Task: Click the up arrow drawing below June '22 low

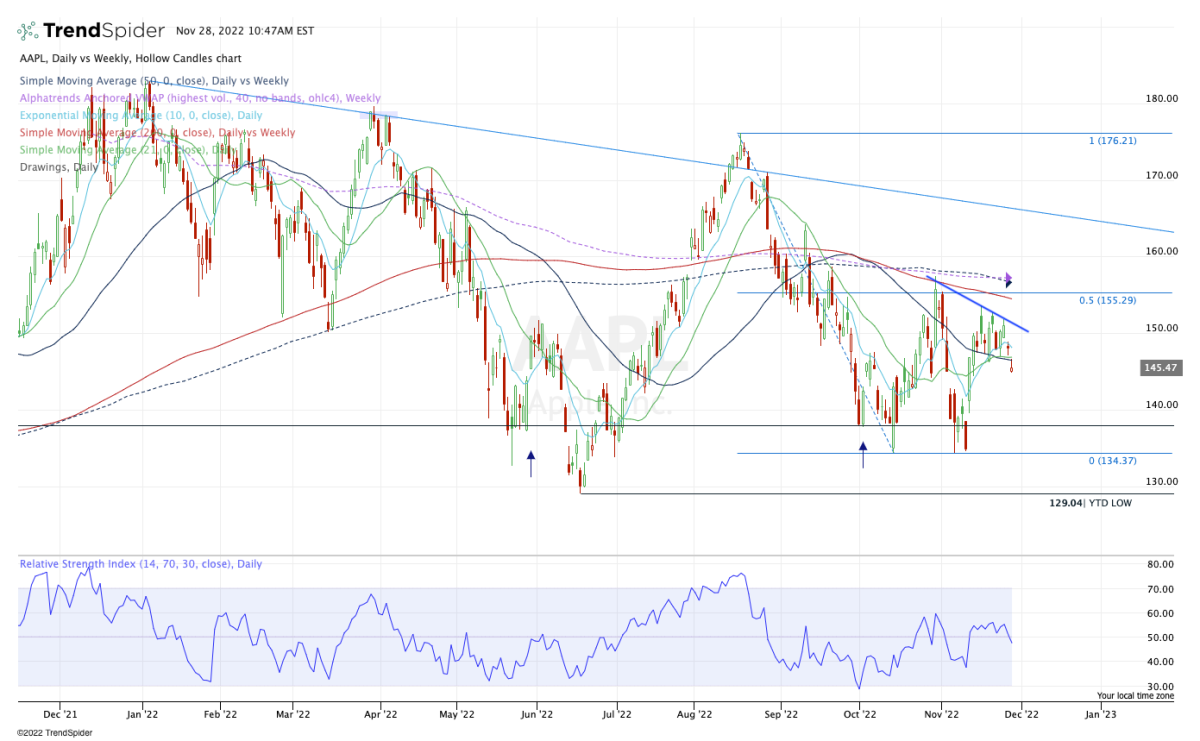Action: pos(531,463)
